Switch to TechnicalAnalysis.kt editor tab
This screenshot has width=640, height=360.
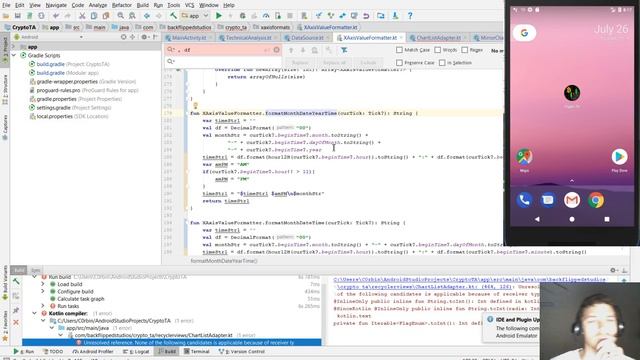(x=248, y=38)
